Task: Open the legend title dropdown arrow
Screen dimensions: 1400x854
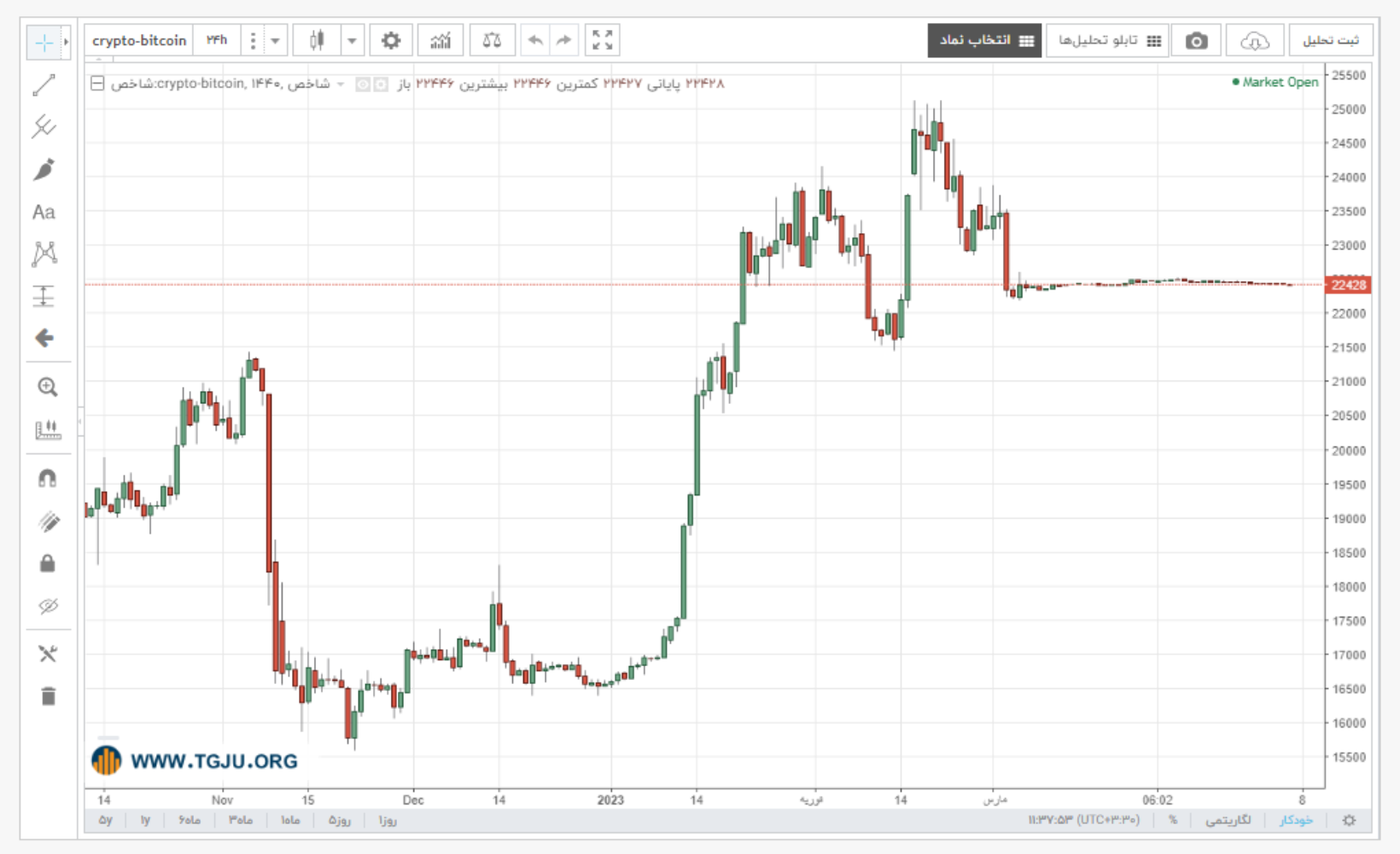Action: (341, 84)
